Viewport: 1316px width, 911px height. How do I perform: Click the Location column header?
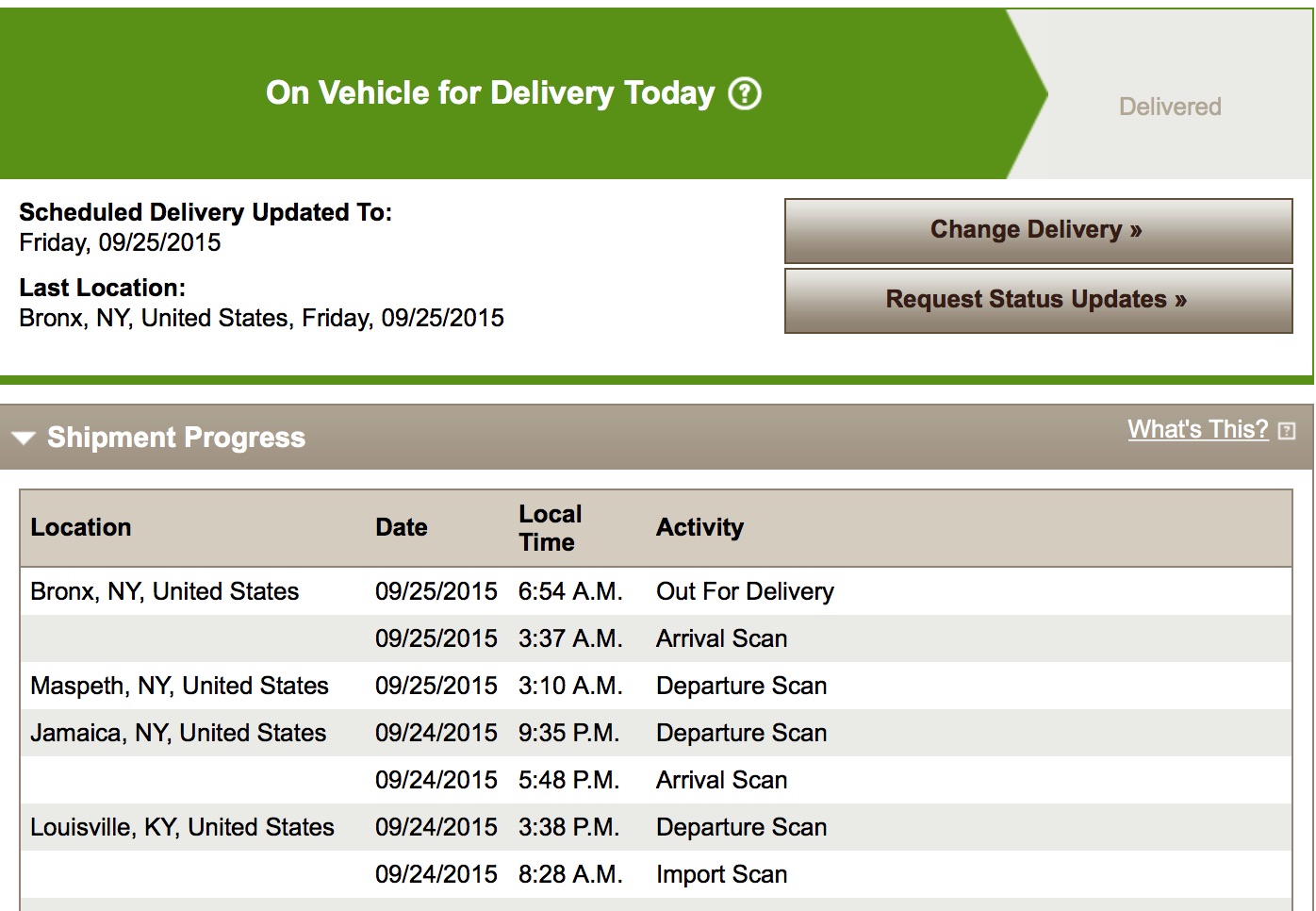click(x=81, y=527)
